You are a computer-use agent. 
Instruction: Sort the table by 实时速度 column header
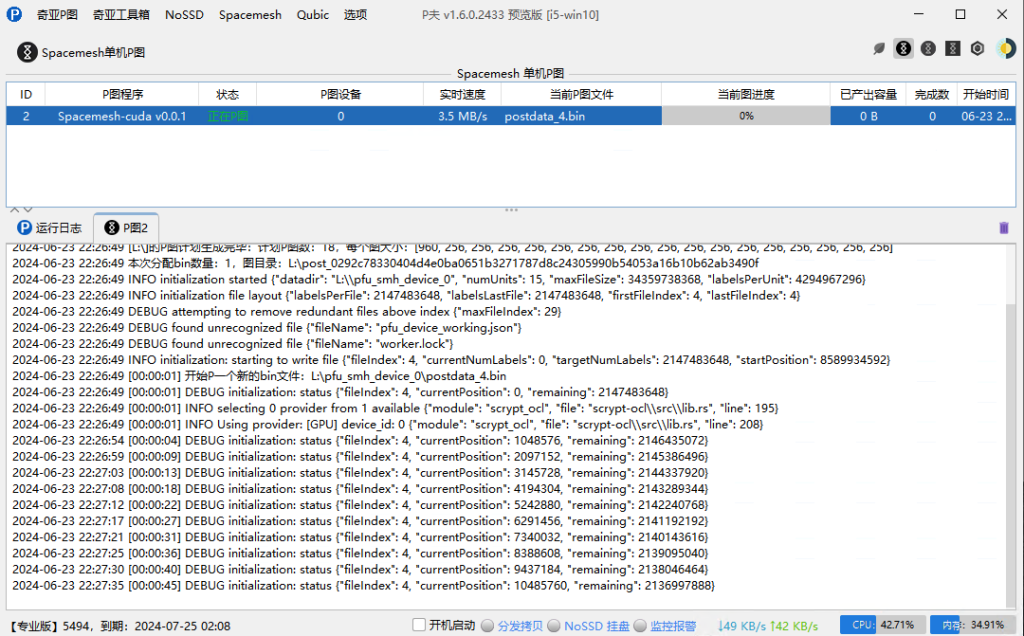click(x=462, y=94)
